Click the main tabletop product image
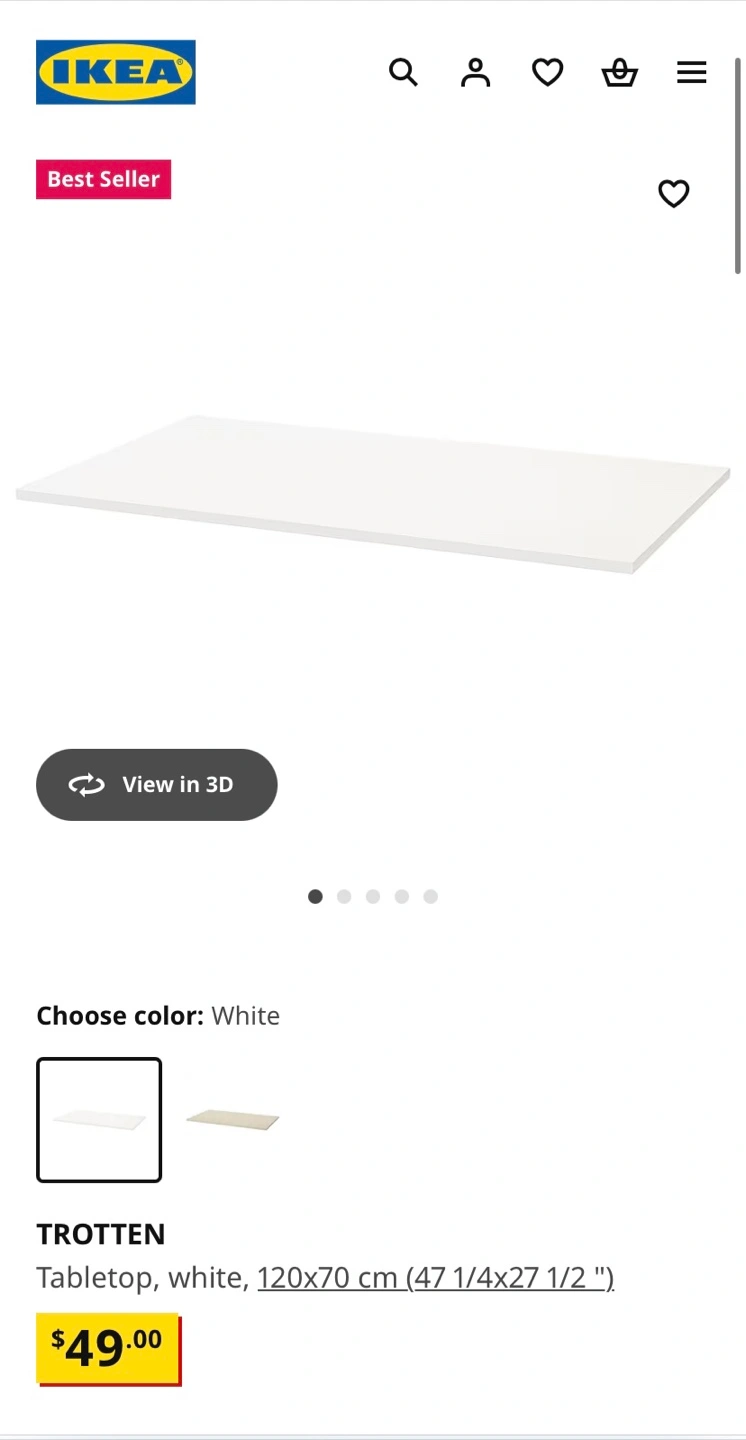This screenshot has height=1440, width=746. pyautogui.click(x=373, y=494)
